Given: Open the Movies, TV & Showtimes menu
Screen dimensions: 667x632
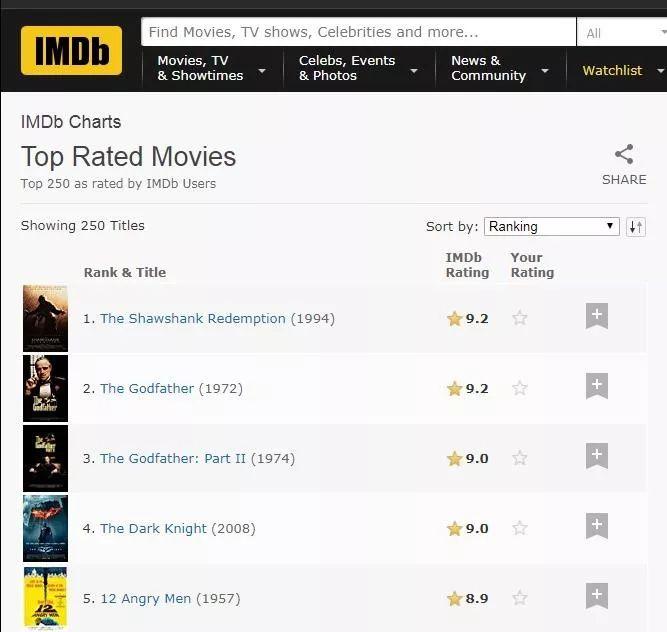Looking at the screenshot, I should click(x=212, y=68).
